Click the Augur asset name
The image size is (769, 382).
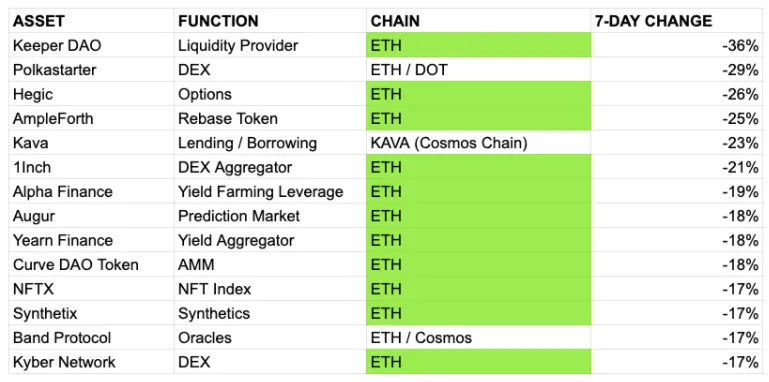point(34,216)
